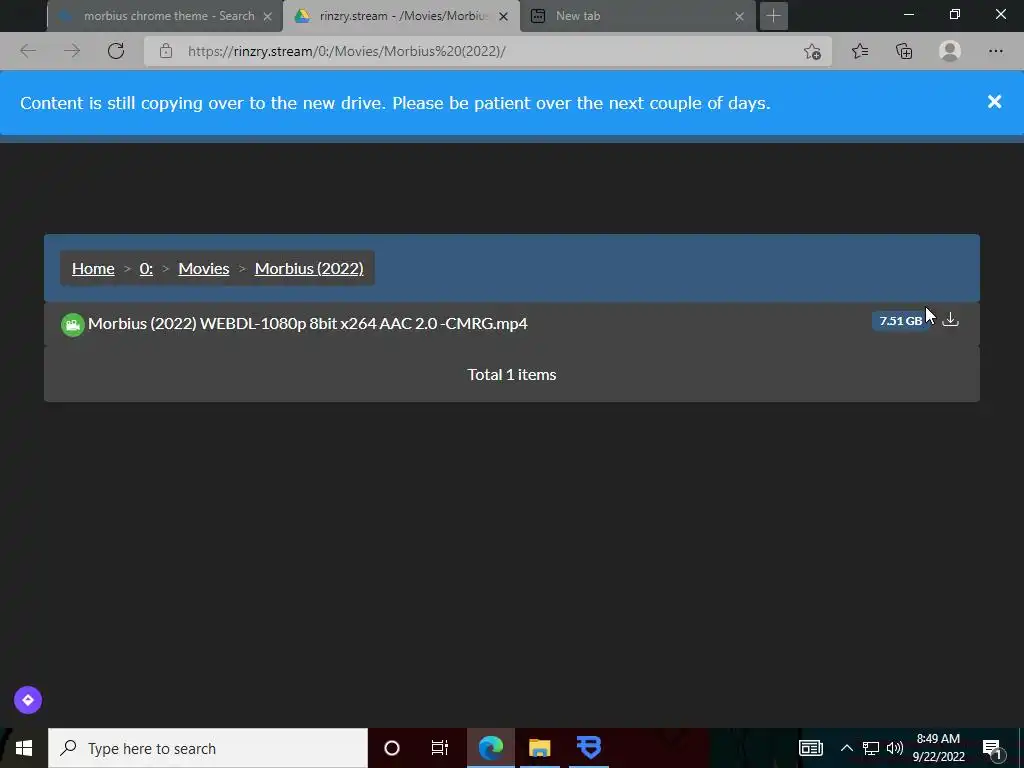
Task: Open the Windows Start menu
Action: click(24, 748)
